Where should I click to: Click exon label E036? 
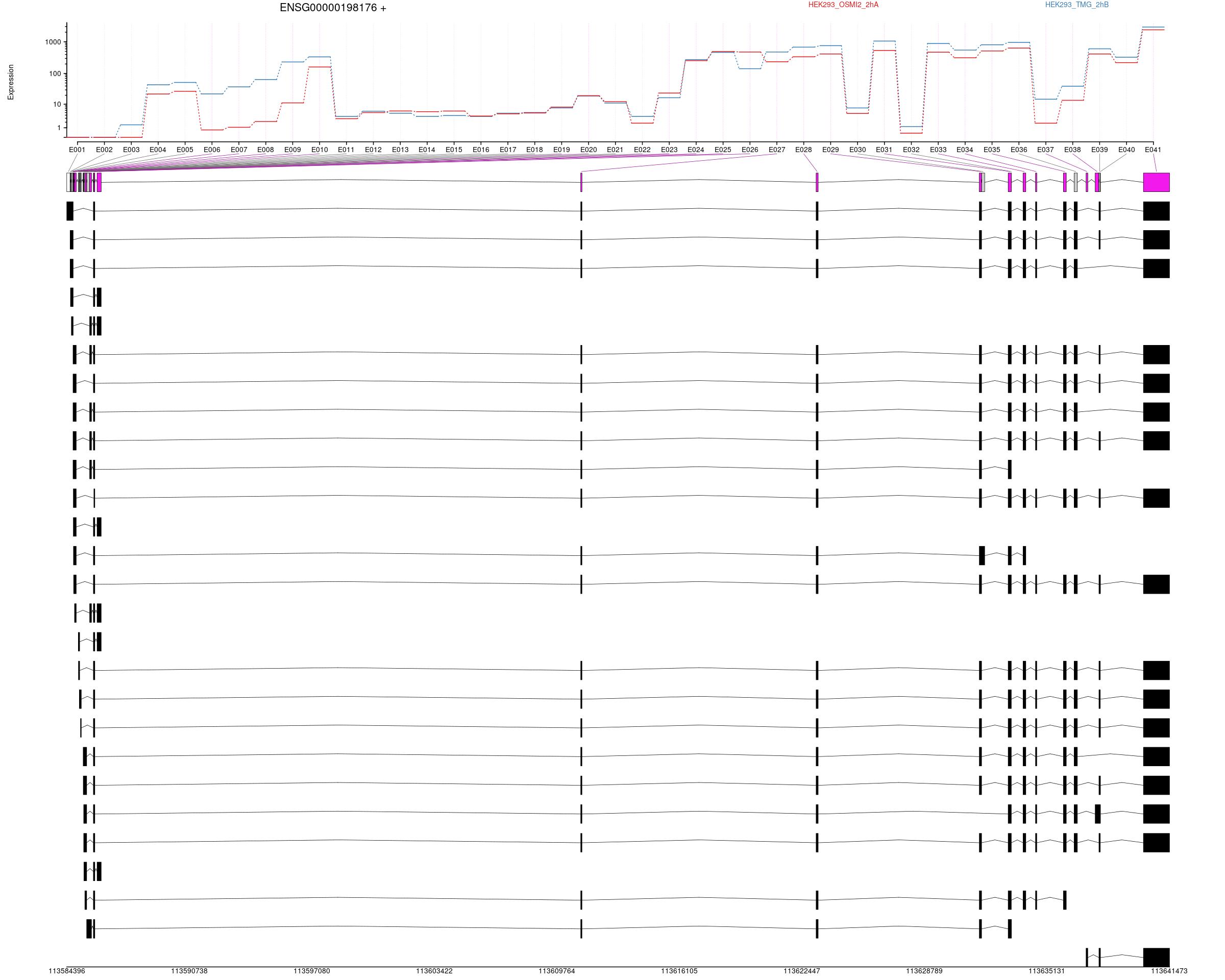(x=1019, y=150)
